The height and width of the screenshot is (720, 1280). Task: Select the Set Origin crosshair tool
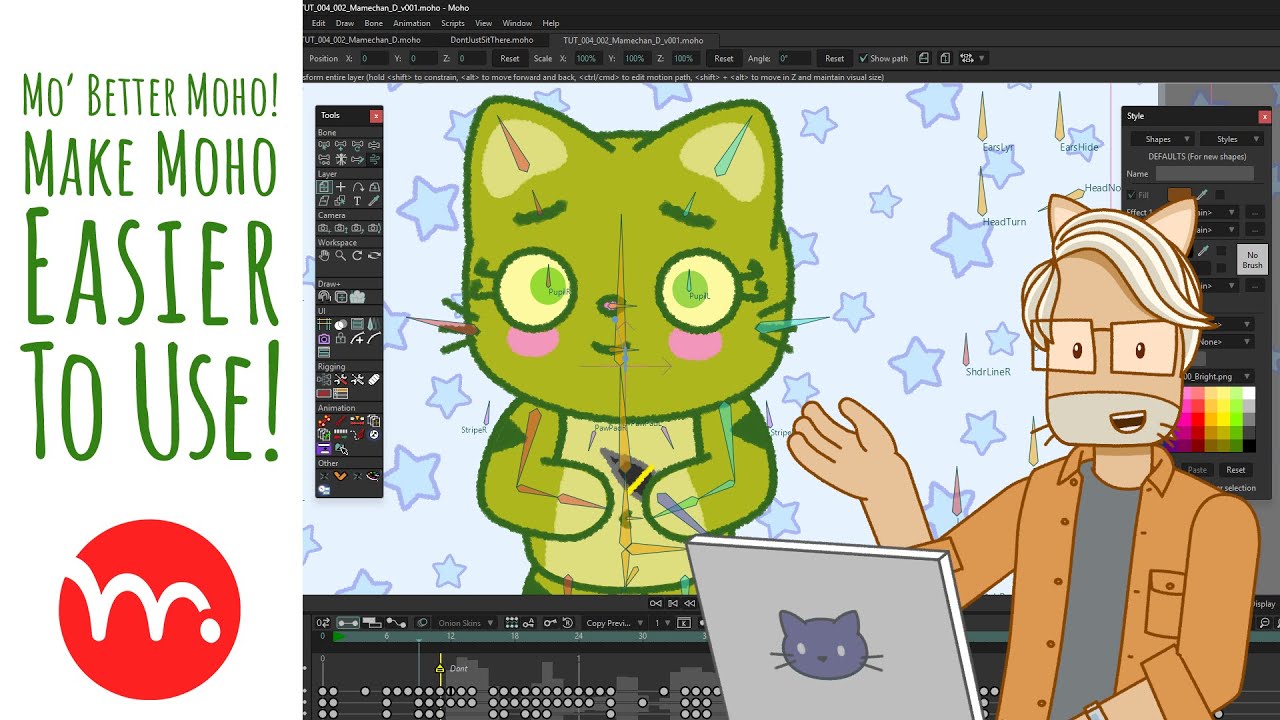click(x=341, y=187)
